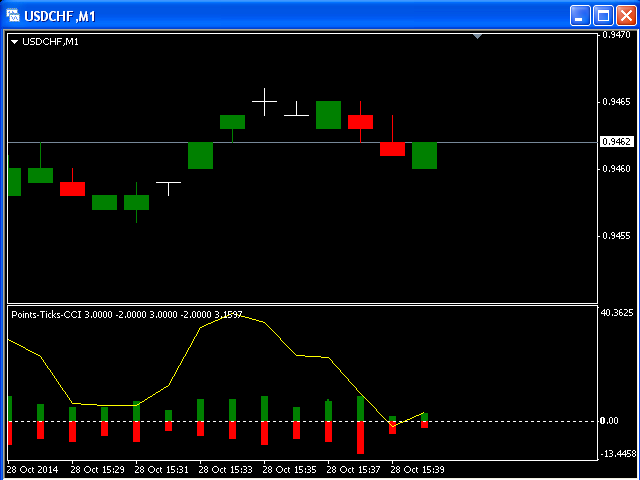Image resolution: width=640 pixels, height=480 pixels.
Task: Minimize the USDCHF chart window
Action: (x=580, y=15)
